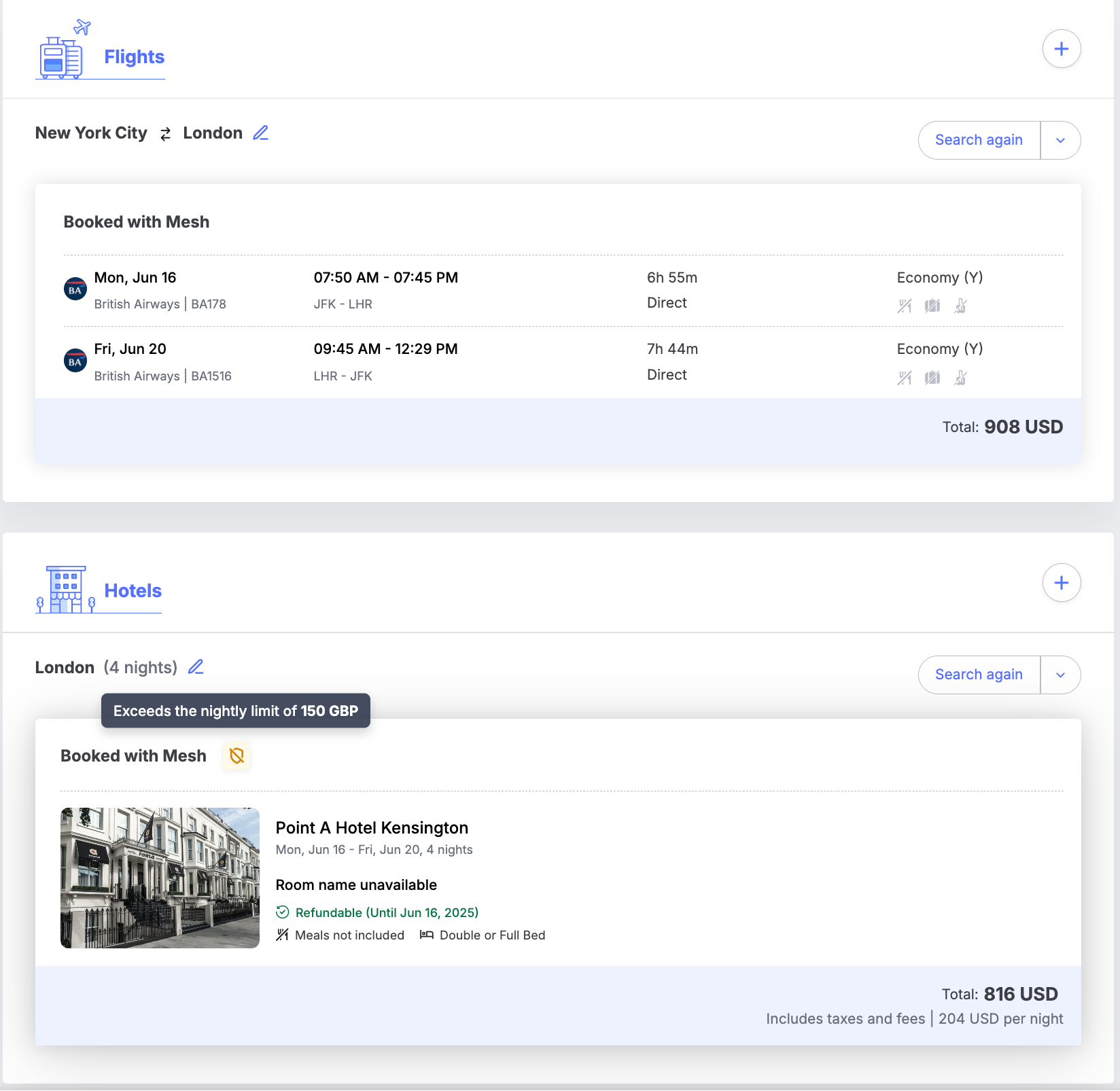Viewport: 1120px width, 1091px height.
Task: Click the out-of-policy shield warning icon
Action: (x=237, y=756)
